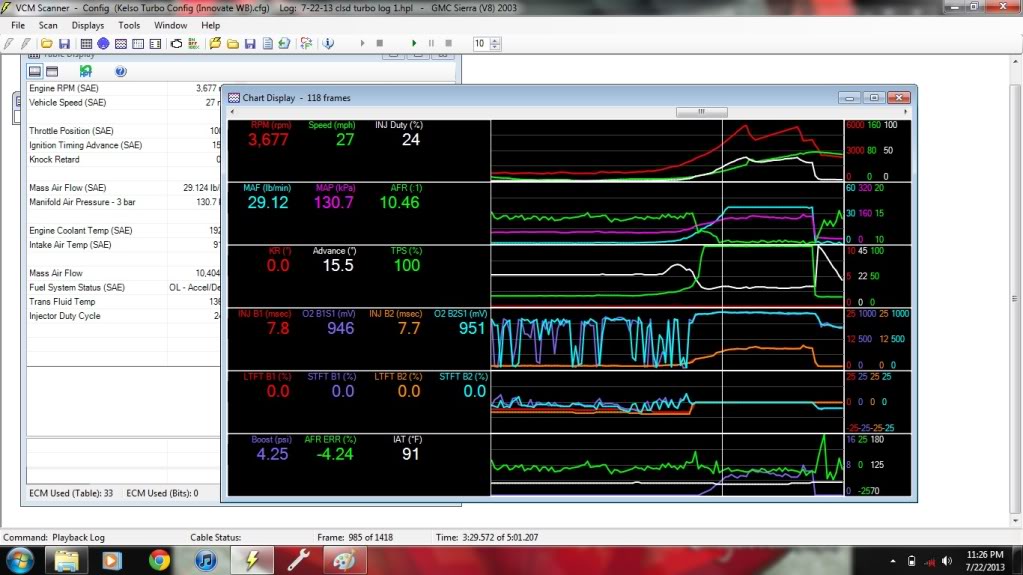Close the Chart Display window
The image size is (1023, 575).
point(899,97)
